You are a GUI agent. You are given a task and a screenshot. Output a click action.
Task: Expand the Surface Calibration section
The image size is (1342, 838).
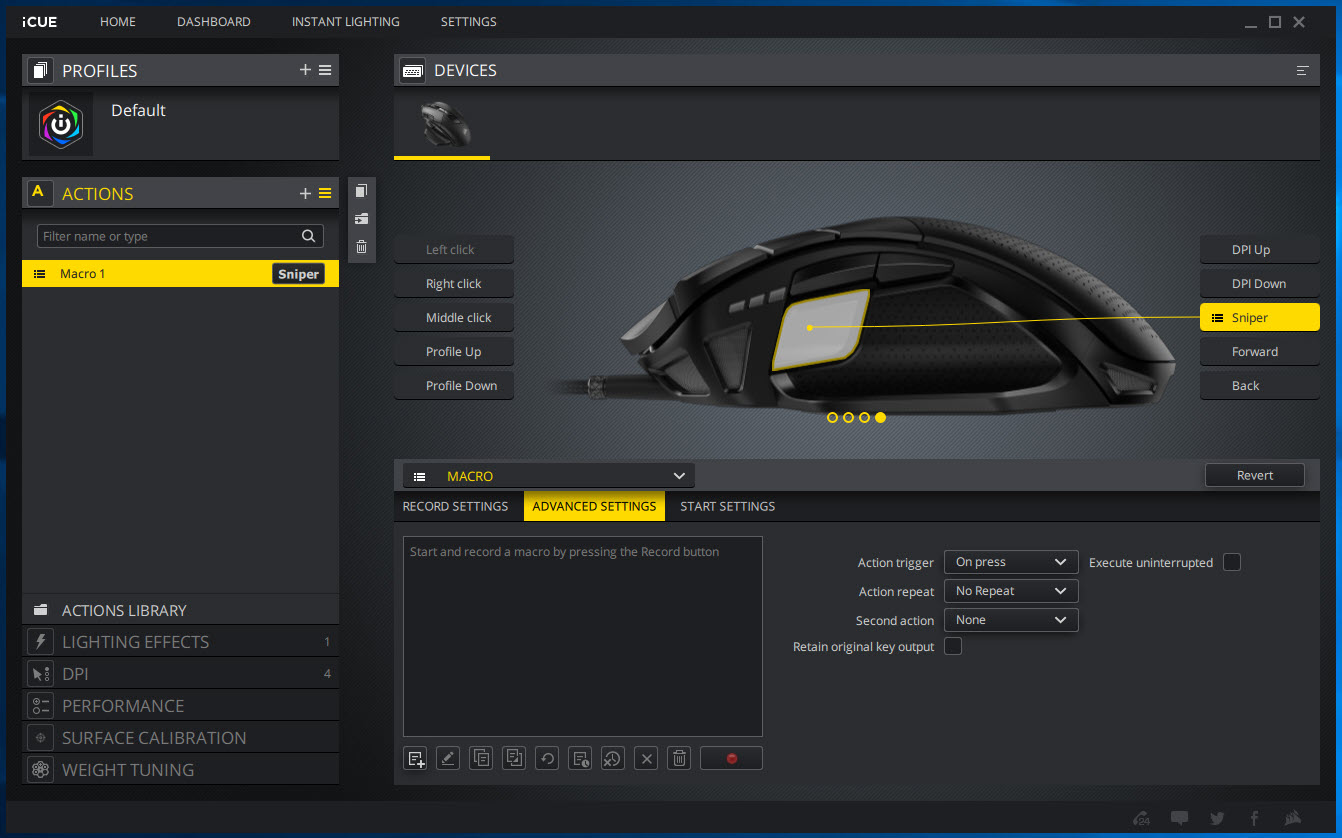180,738
